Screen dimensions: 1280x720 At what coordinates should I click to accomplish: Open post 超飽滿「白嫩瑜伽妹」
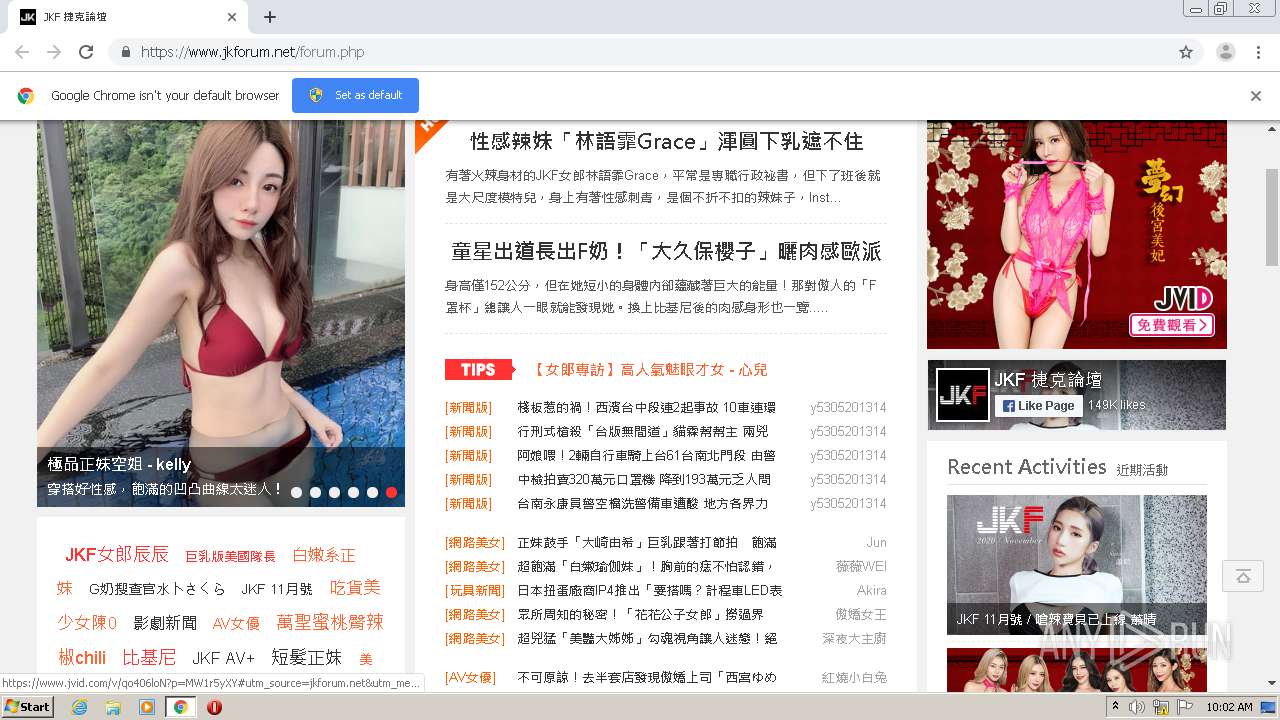coord(647,567)
